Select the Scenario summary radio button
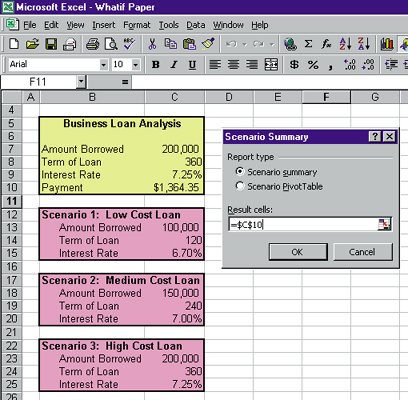The image size is (408, 400). [x=239, y=172]
